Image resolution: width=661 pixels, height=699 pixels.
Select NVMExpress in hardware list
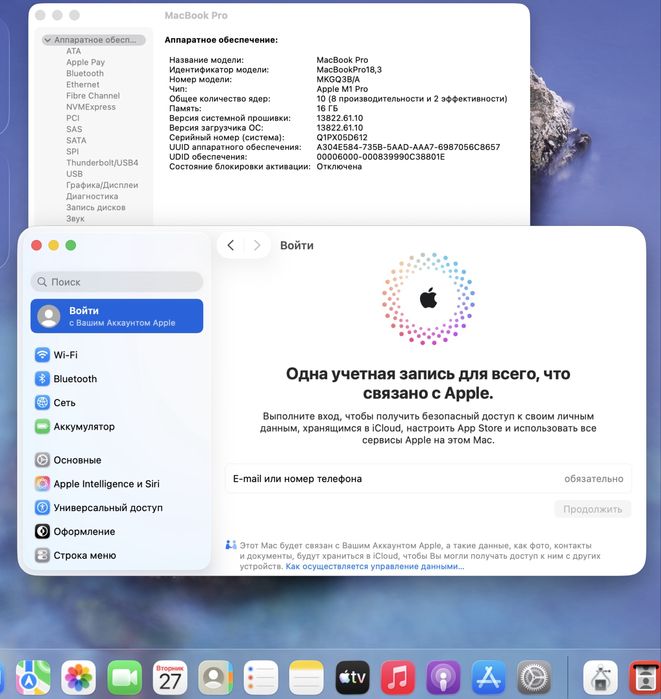90,107
